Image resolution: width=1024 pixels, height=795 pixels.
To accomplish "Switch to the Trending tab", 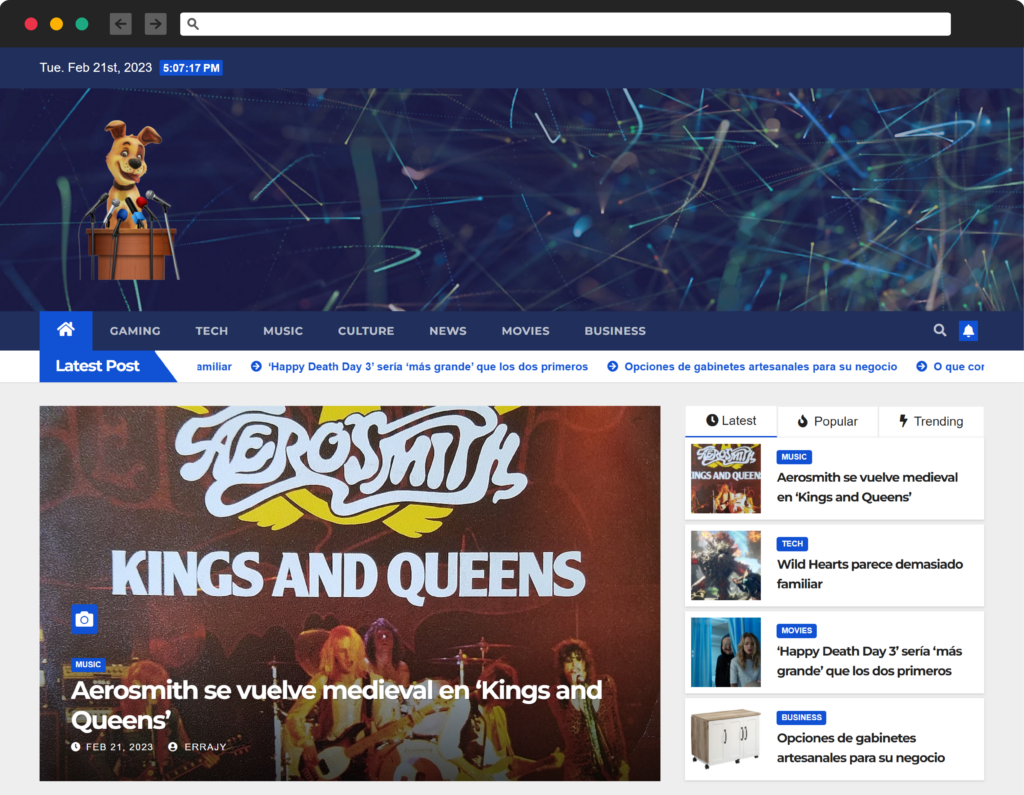I will click(931, 421).
